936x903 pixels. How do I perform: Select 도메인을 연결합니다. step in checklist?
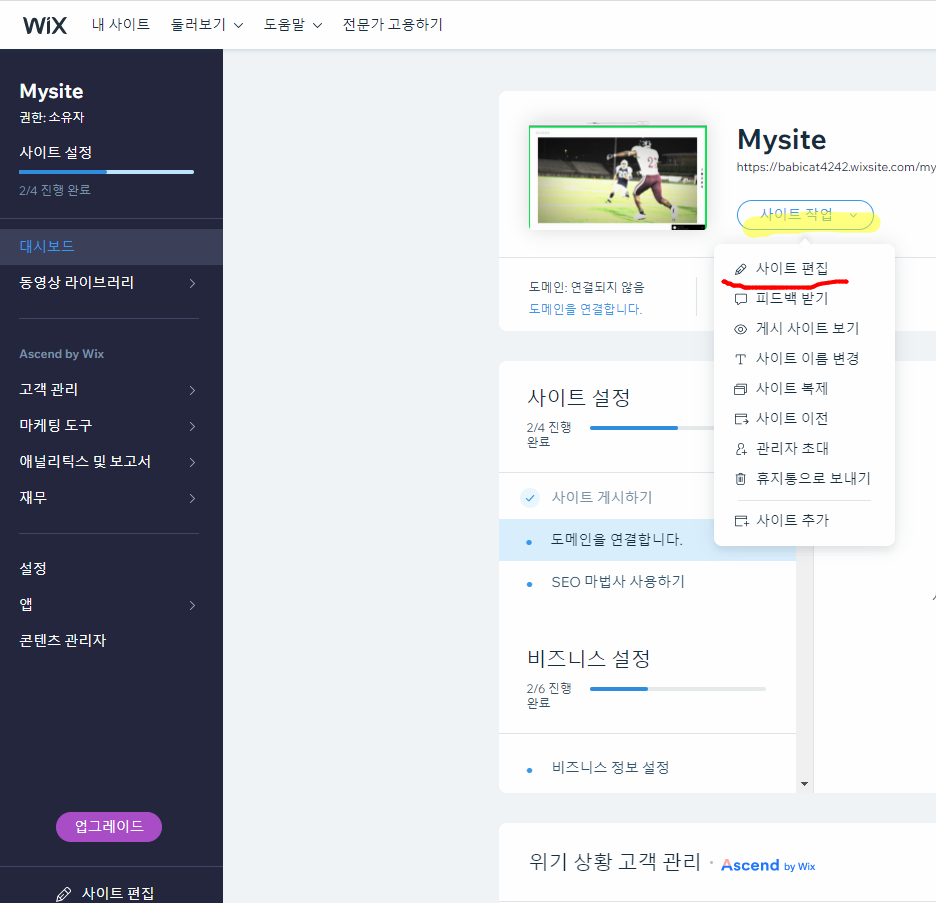647,540
